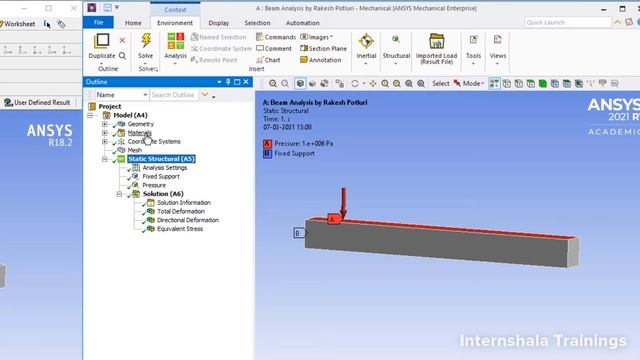Switch to the Selection ribbon tab
This screenshot has height=360, width=640.
(257, 23)
